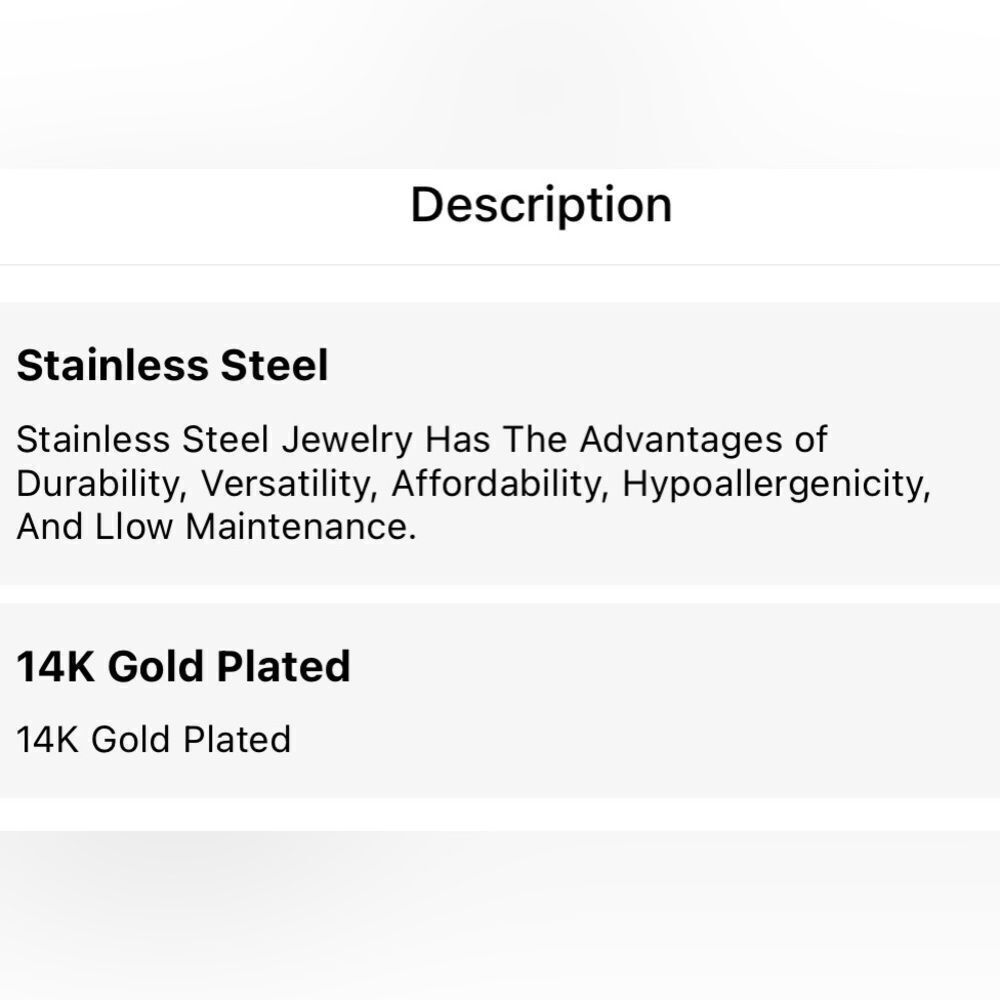Screen dimensions: 1000x1000
Task: Tap the word Affordability in the paragraph
Action: click(497, 484)
